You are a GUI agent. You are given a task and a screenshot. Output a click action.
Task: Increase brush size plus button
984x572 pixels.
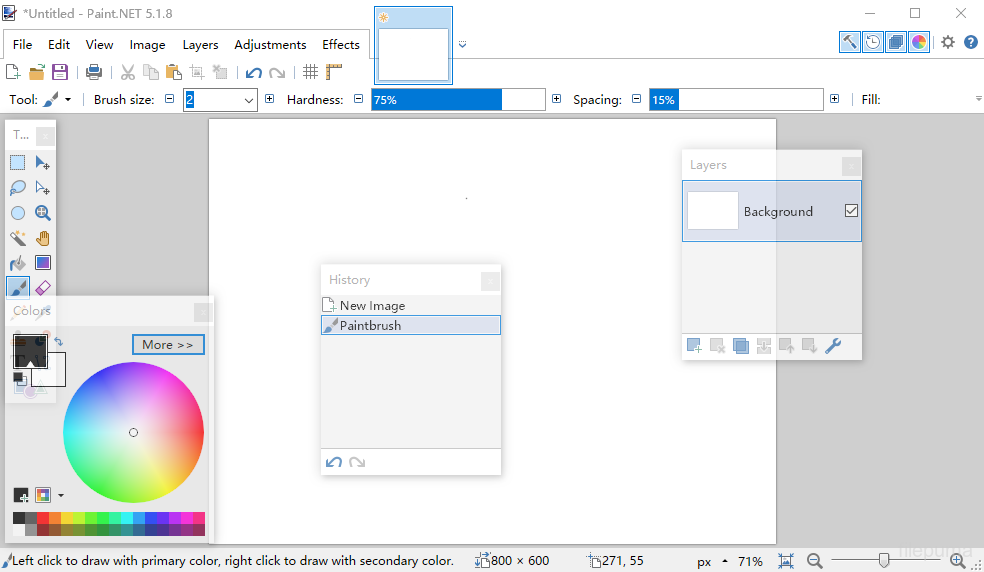[x=269, y=99]
